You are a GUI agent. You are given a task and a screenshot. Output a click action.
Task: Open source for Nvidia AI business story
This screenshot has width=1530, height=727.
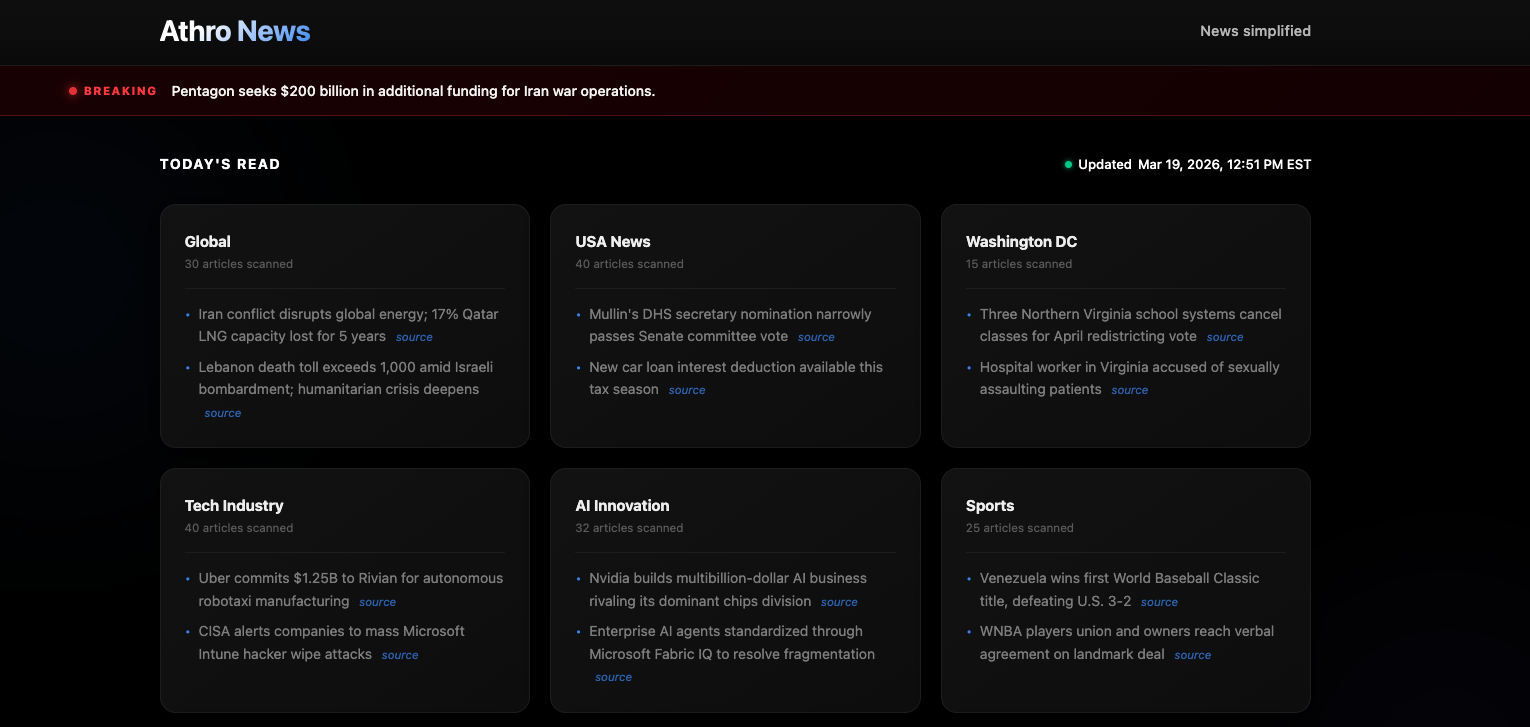pyautogui.click(x=839, y=602)
